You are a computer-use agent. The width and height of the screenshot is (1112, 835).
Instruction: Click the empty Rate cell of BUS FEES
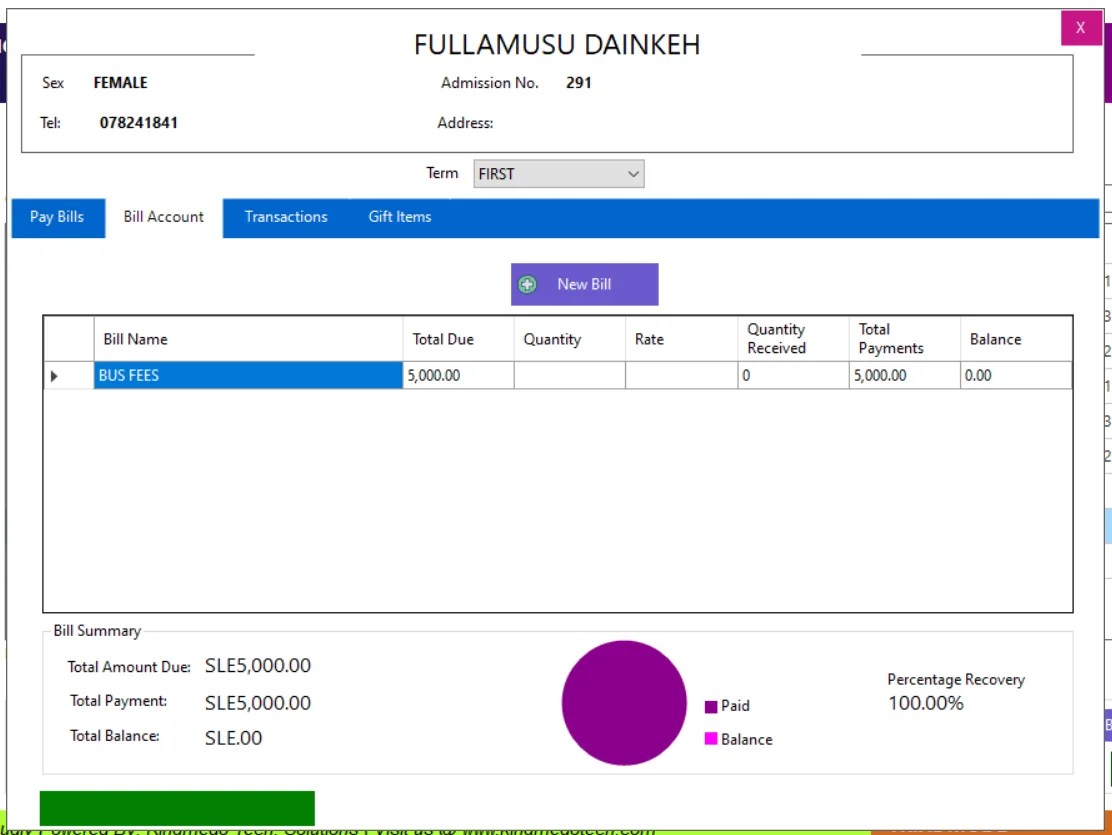681,375
